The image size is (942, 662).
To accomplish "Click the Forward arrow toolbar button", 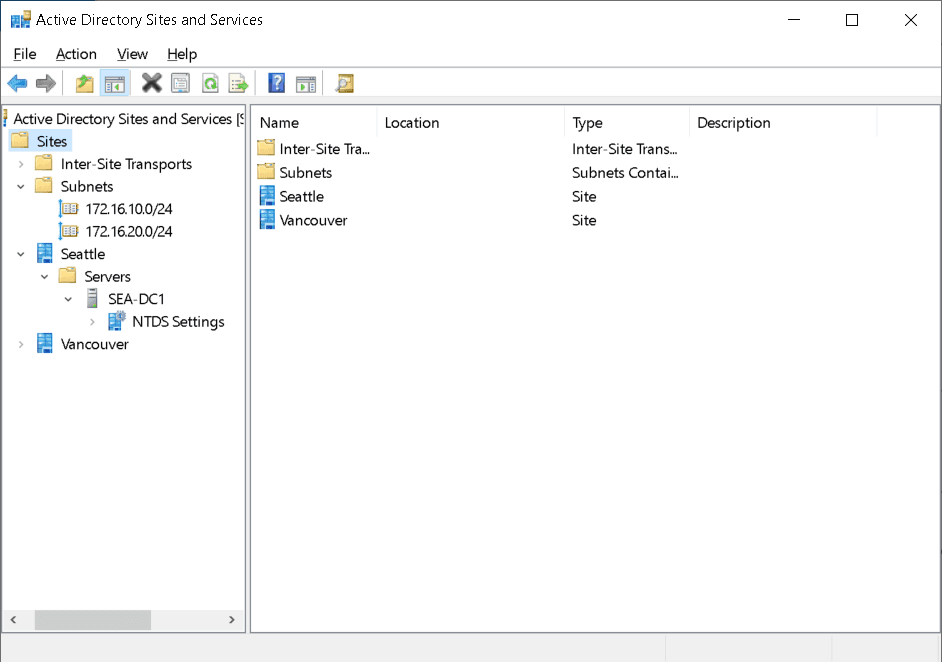I will (46, 83).
